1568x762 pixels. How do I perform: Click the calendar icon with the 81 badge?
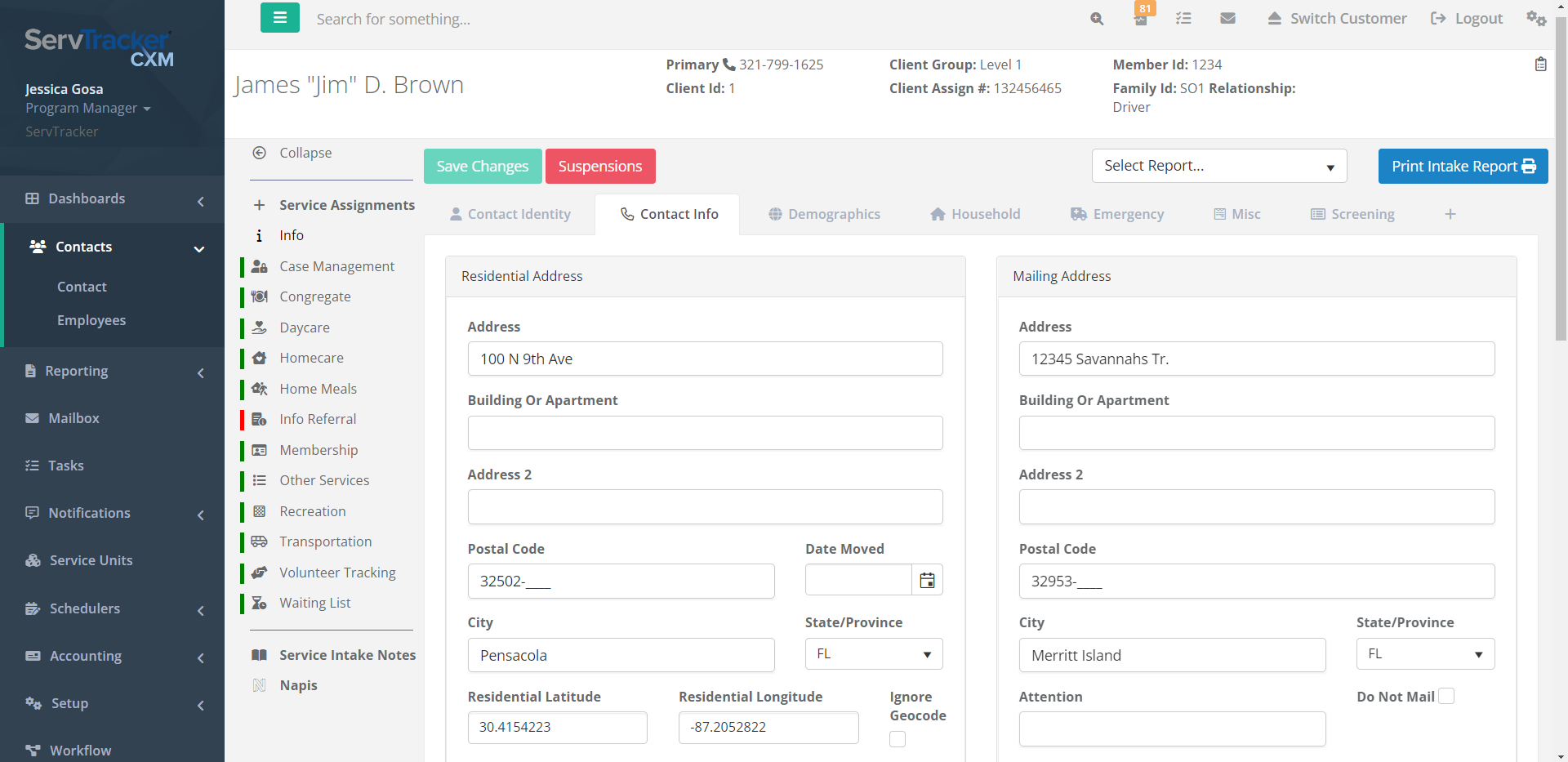tap(1141, 18)
